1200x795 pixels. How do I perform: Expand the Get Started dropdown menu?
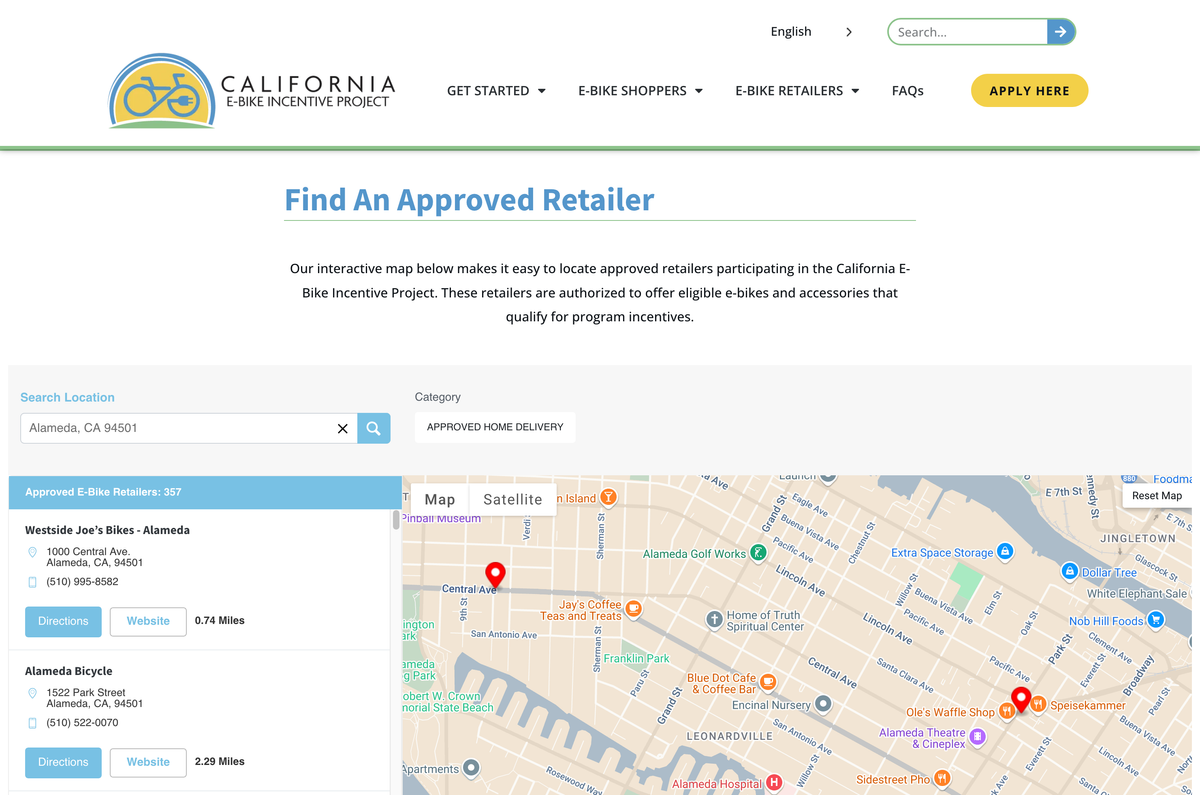[x=496, y=91]
